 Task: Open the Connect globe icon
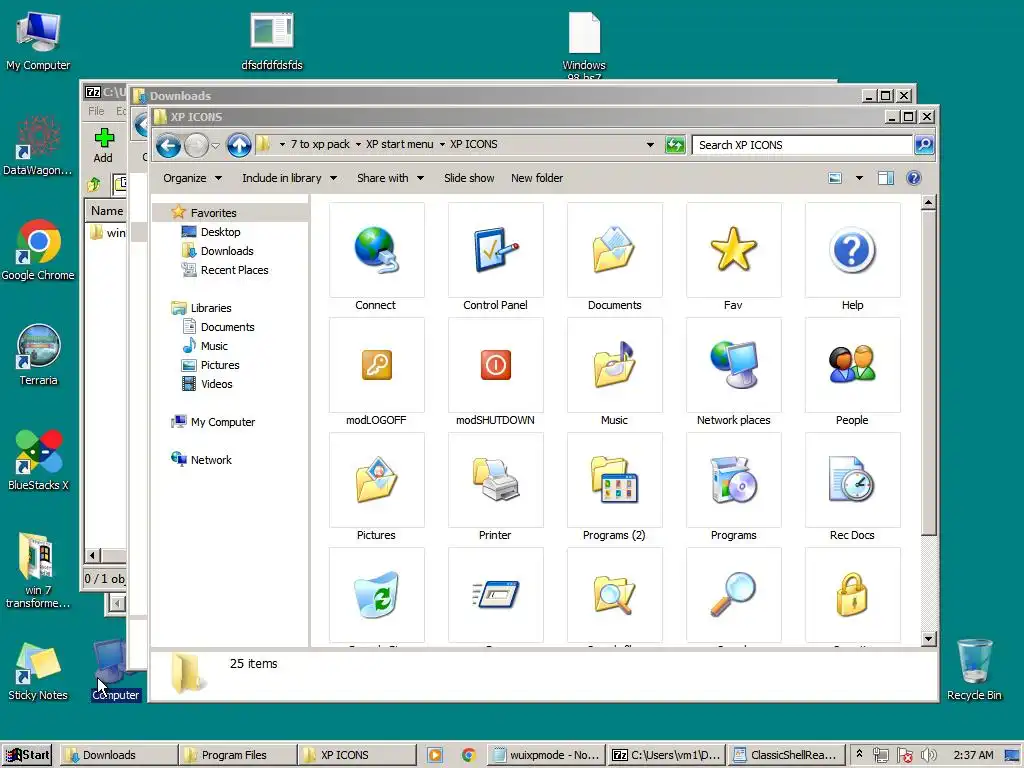point(376,250)
